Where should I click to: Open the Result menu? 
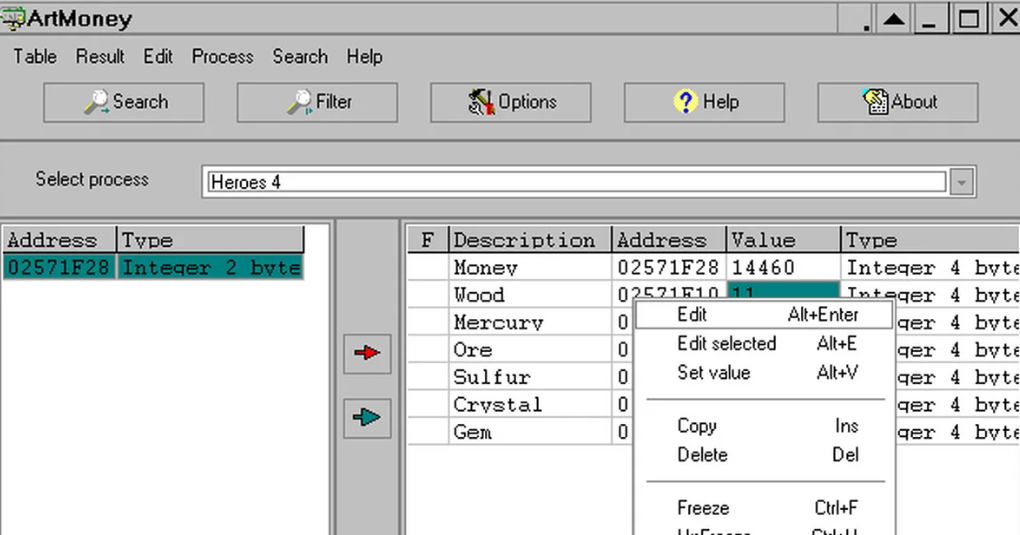click(x=100, y=57)
